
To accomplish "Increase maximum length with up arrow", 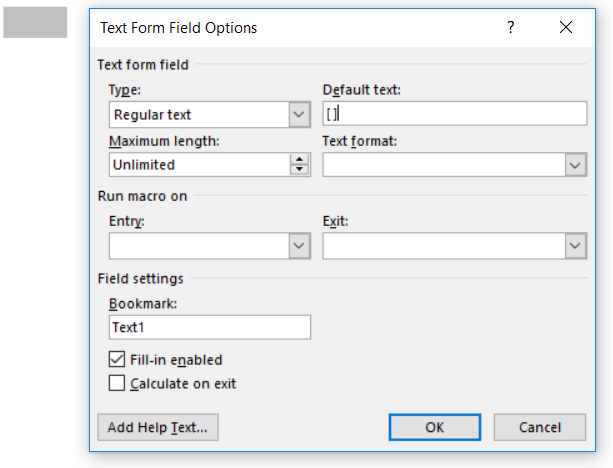I will pos(299,159).
